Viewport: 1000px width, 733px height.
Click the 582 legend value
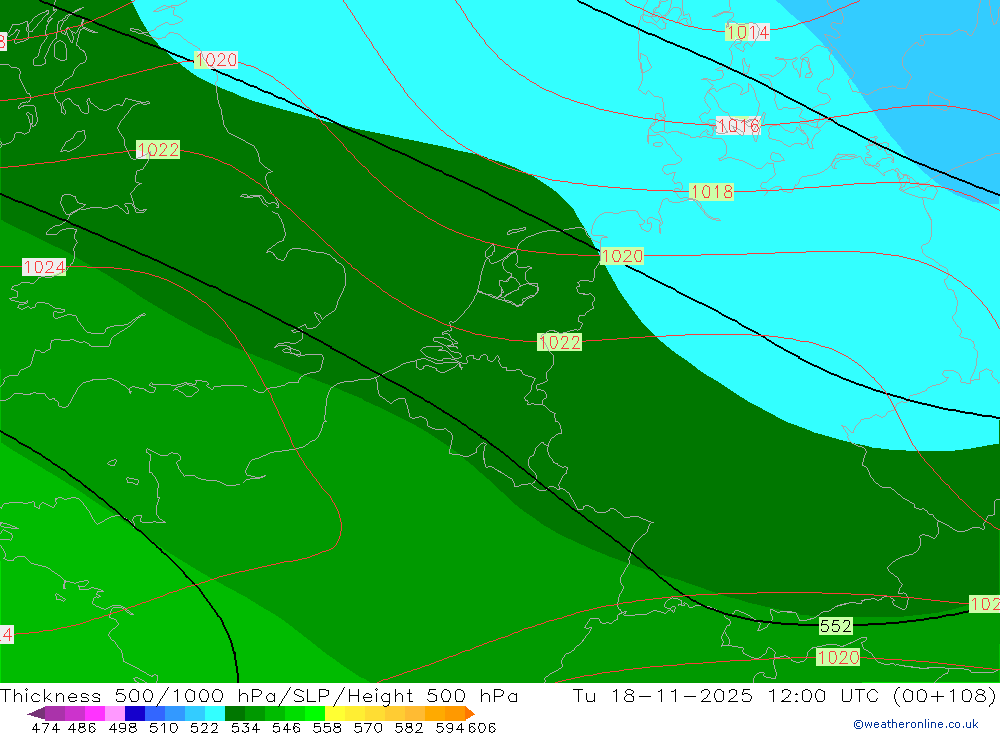click(409, 727)
